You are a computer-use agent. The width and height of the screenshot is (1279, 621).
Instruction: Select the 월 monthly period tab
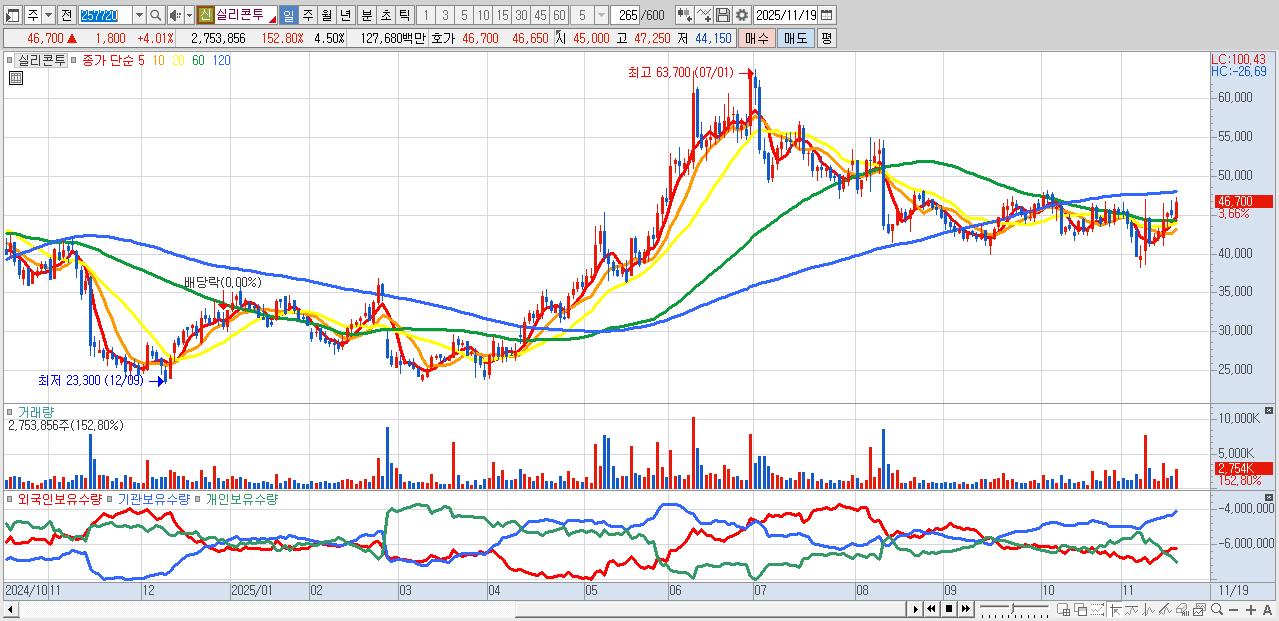click(x=326, y=15)
